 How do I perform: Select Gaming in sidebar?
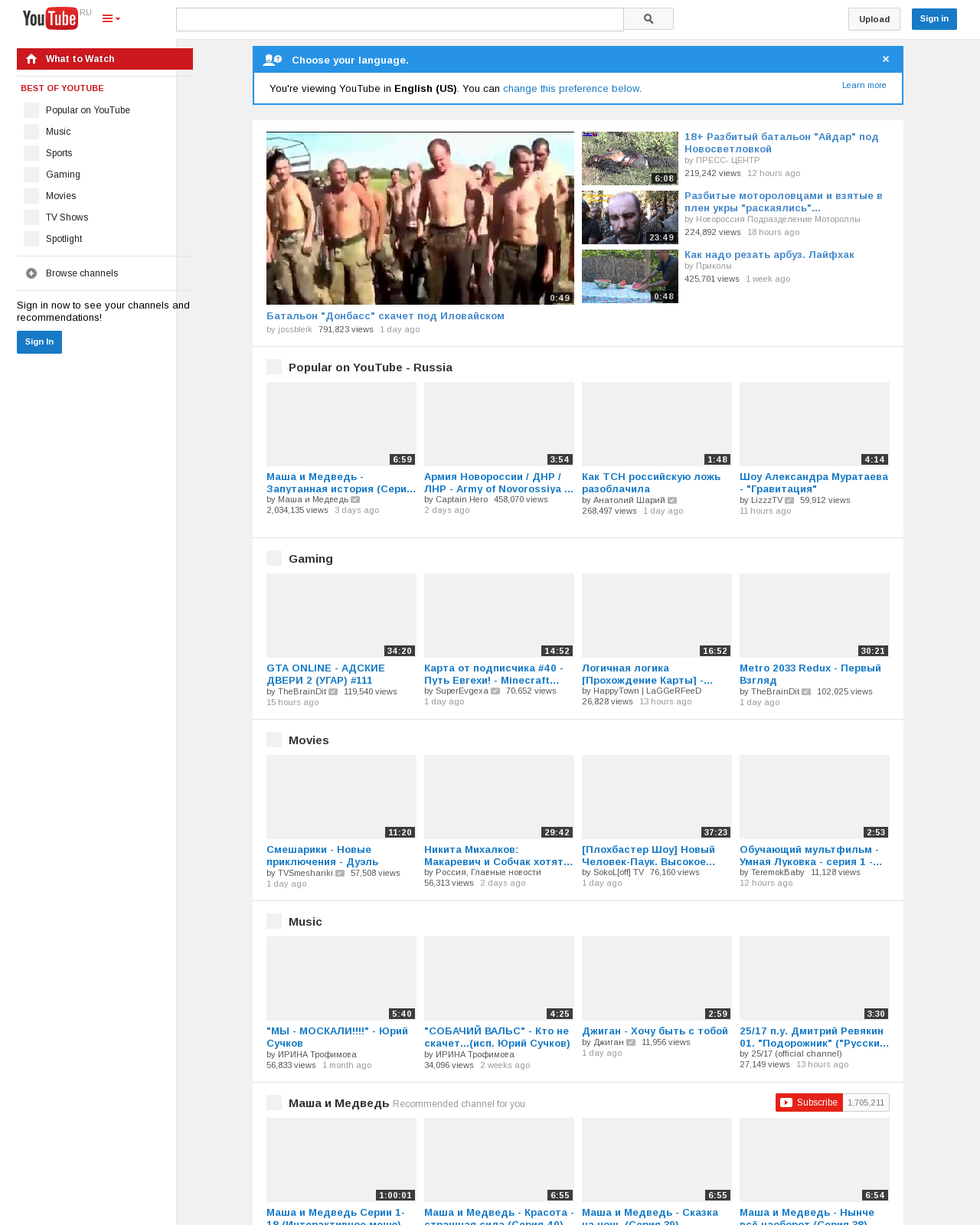pos(63,175)
